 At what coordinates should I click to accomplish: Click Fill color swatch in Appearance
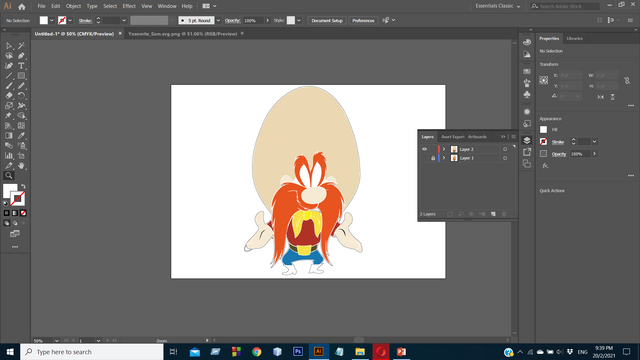click(x=543, y=130)
